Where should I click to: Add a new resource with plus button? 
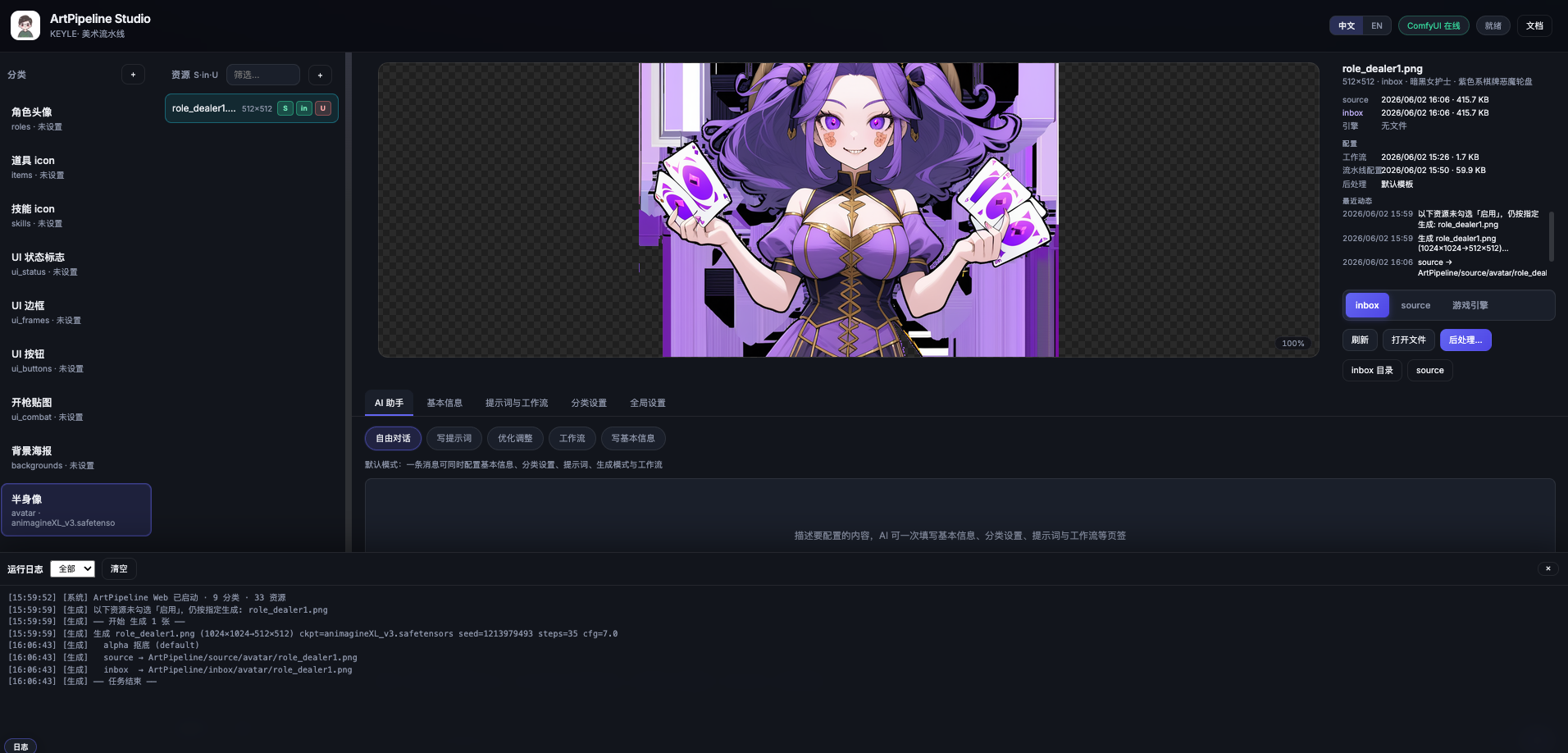click(320, 75)
